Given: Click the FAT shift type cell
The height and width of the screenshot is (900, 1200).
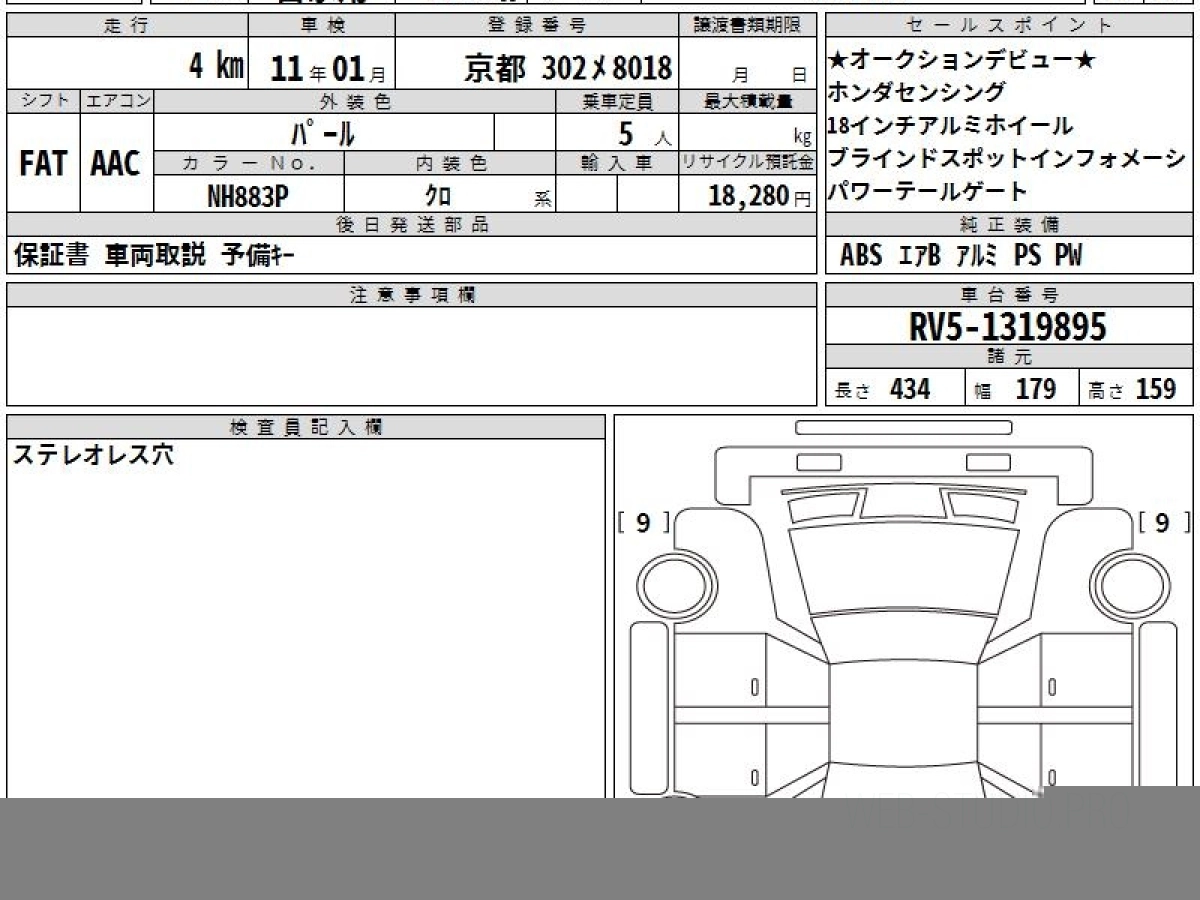Looking at the screenshot, I should click(x=43, y=164).
